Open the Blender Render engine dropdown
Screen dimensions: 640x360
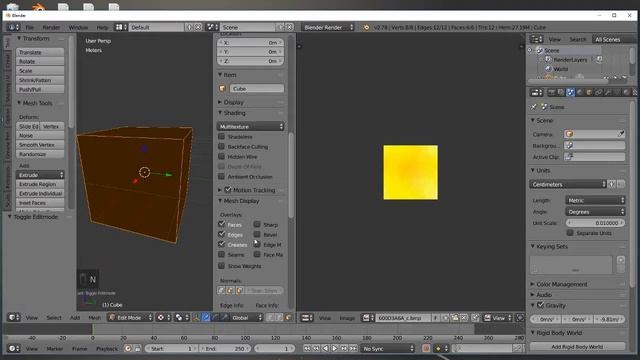(328, 27)
